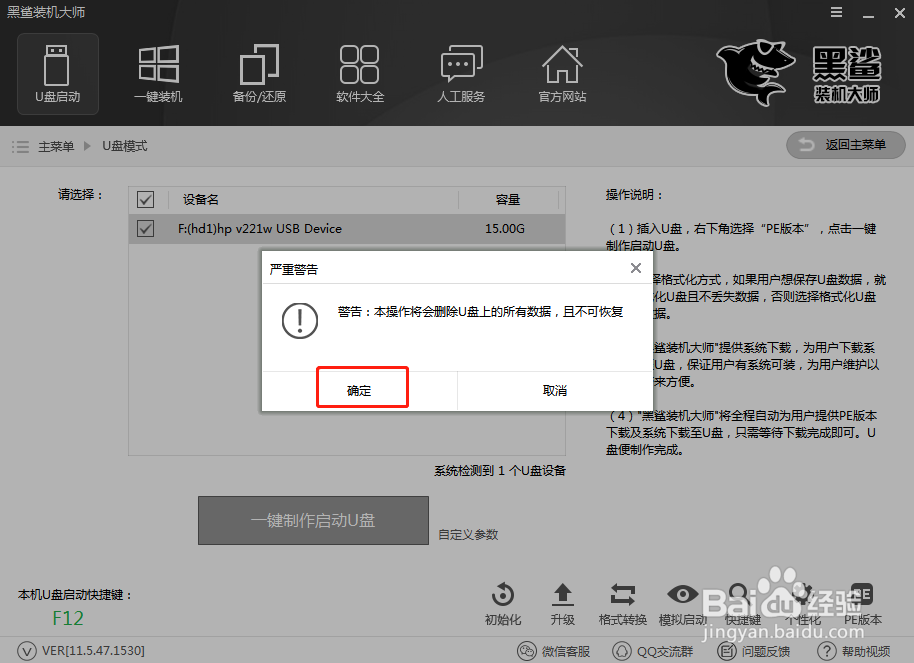This screenshot has height=663, width=914.
Task: Expand the 主菜单 breadcrumb entry
Action: (54, 145)
